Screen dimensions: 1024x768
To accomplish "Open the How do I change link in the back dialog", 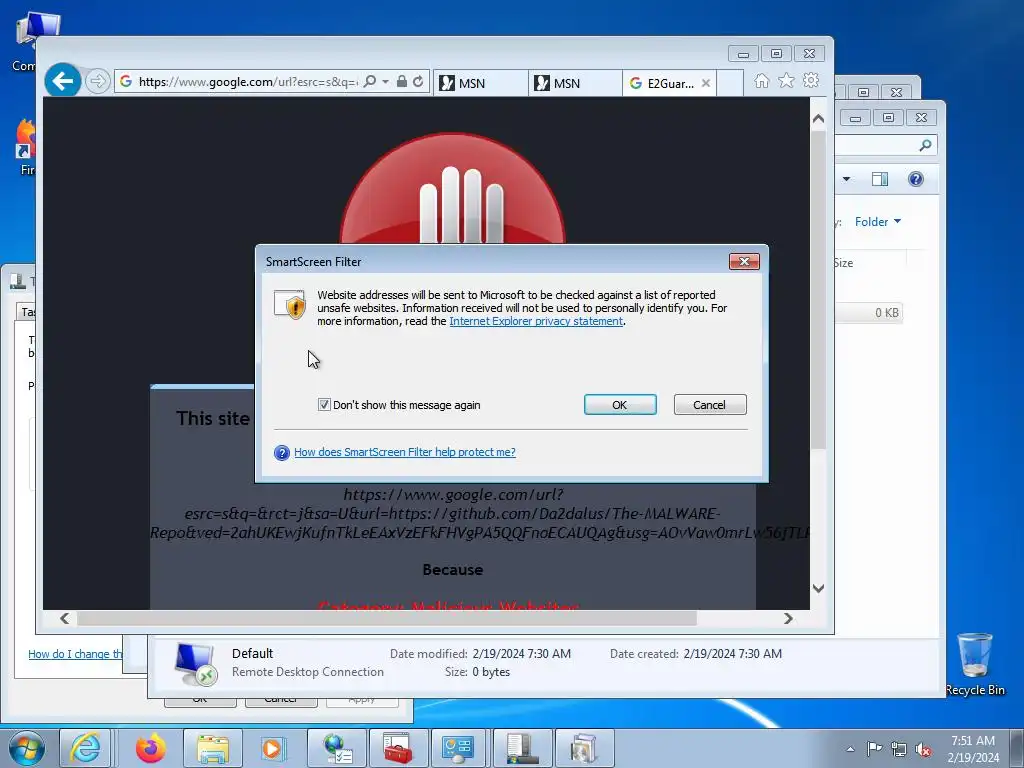I will [75, 654].
